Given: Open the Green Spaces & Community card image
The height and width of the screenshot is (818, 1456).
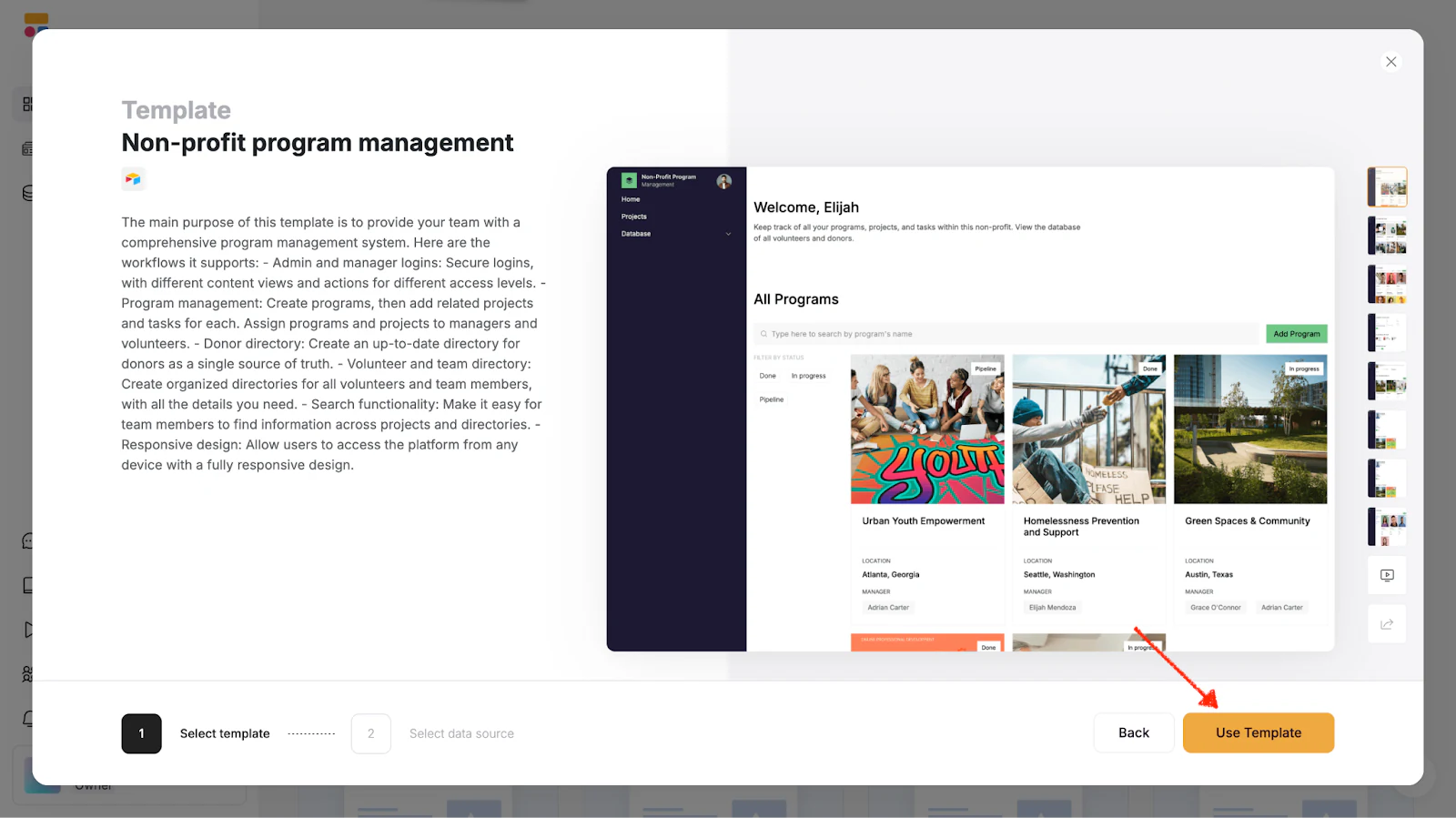Looking at the screenshot, I should point(1250,429).
